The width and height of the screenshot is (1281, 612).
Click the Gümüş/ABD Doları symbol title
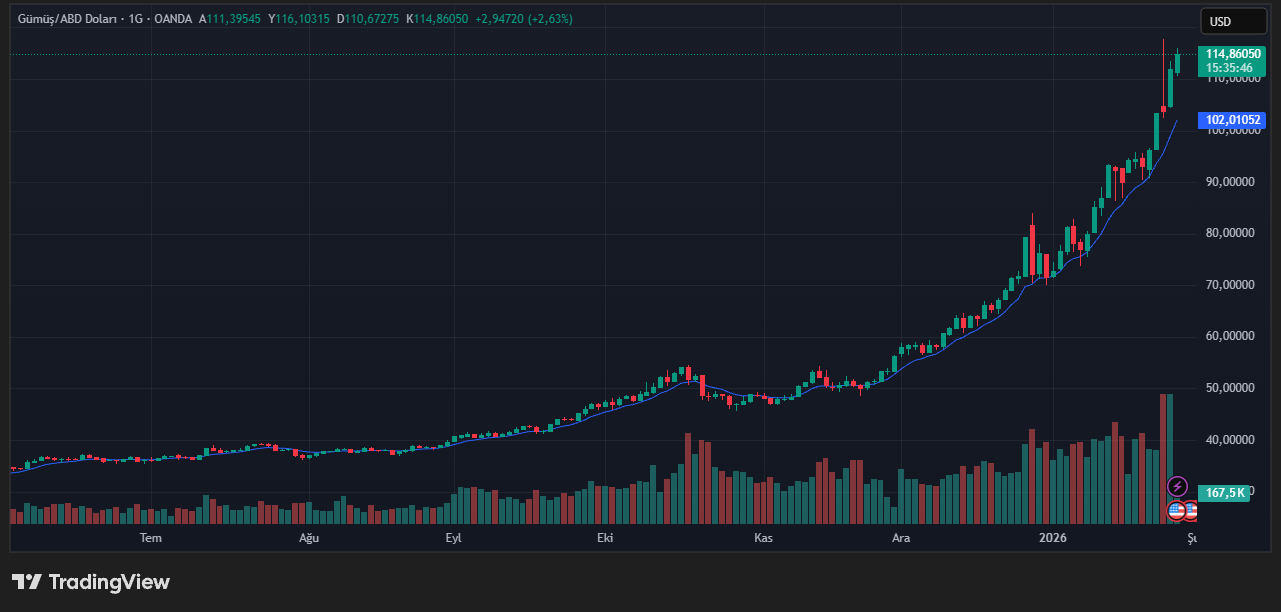pyautogui.click(x=64, y=19)
